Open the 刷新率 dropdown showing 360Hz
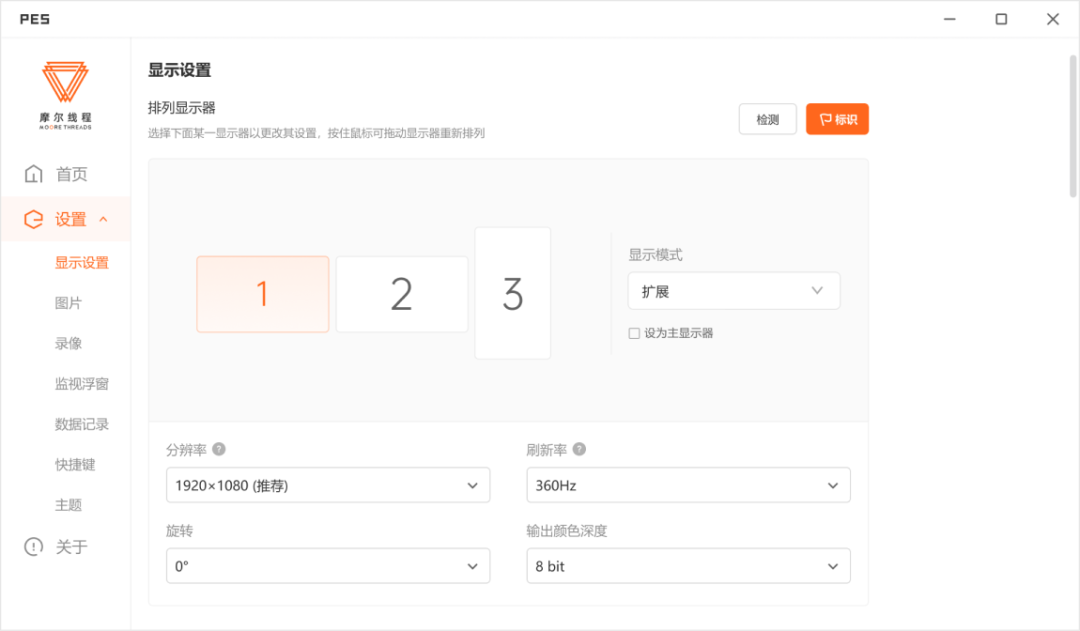 click(688, 485)
